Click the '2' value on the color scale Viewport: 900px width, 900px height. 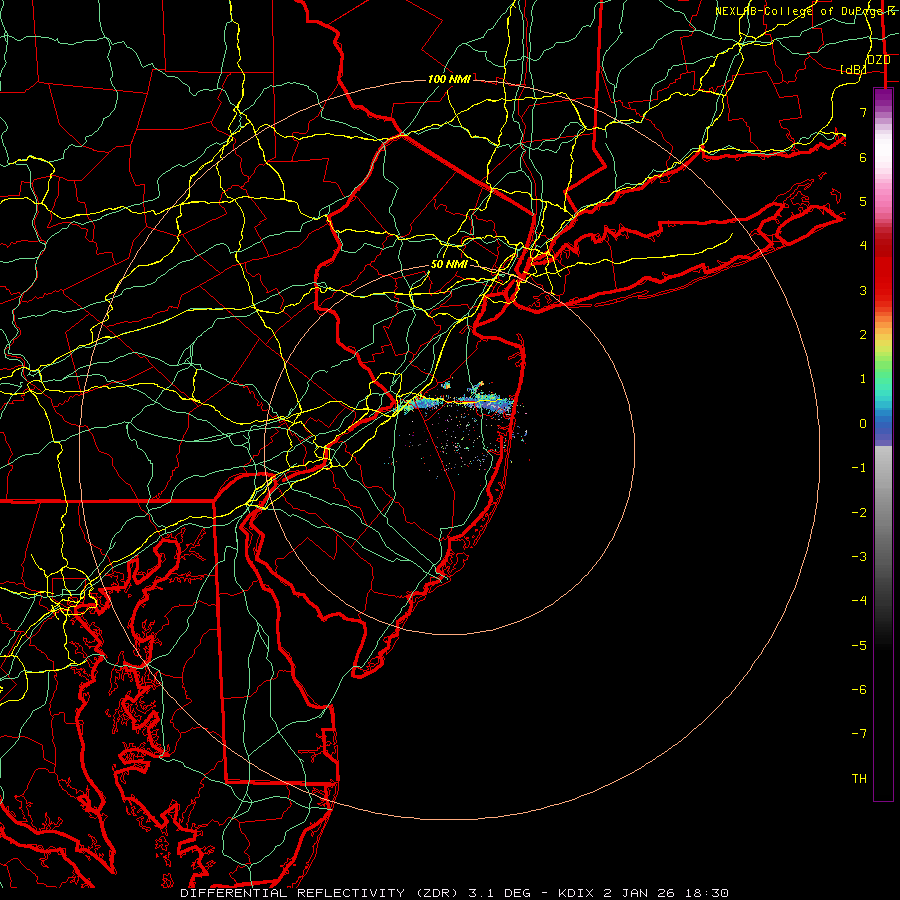coord(863,335)
